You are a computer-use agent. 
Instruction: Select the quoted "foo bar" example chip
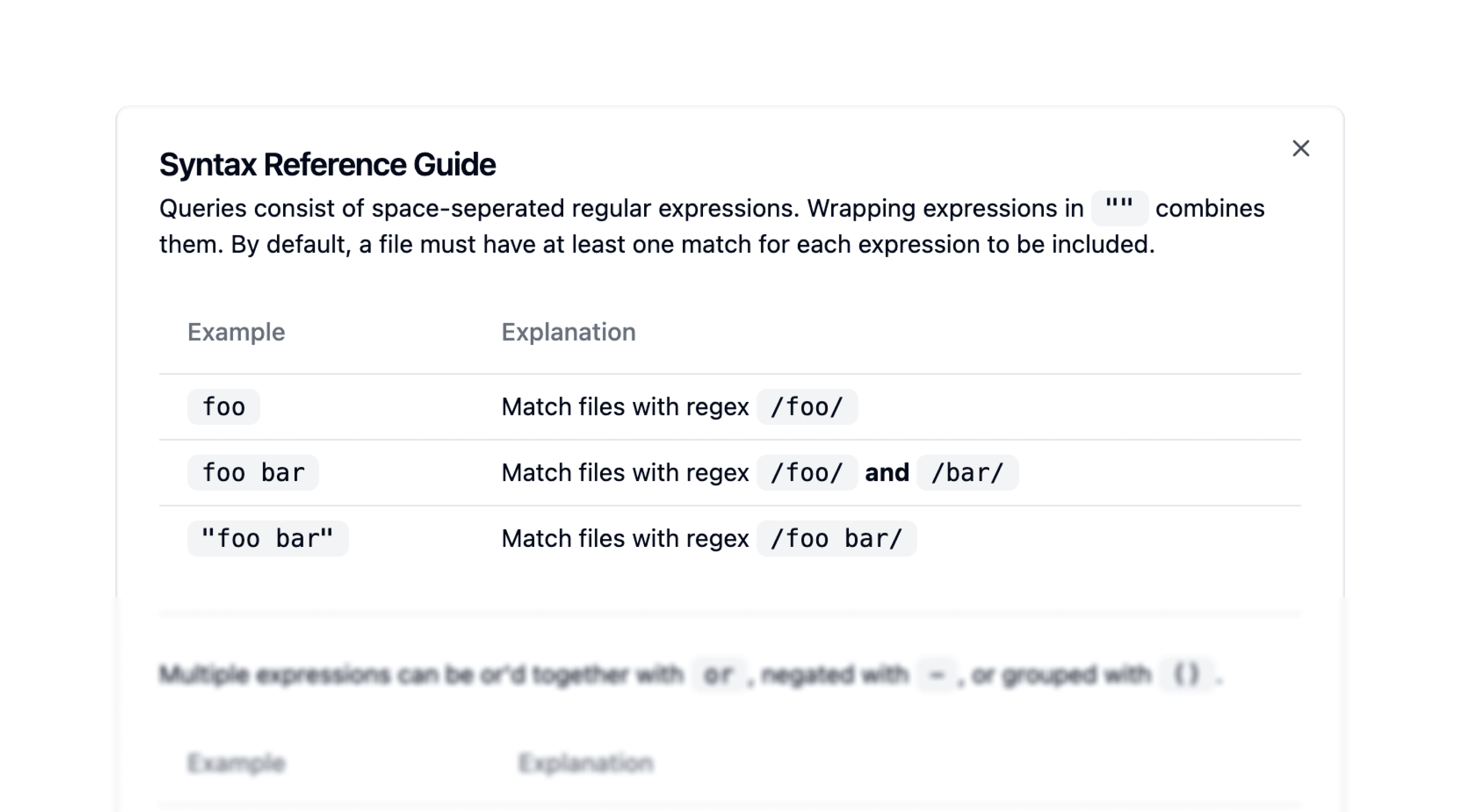point(268,538)
